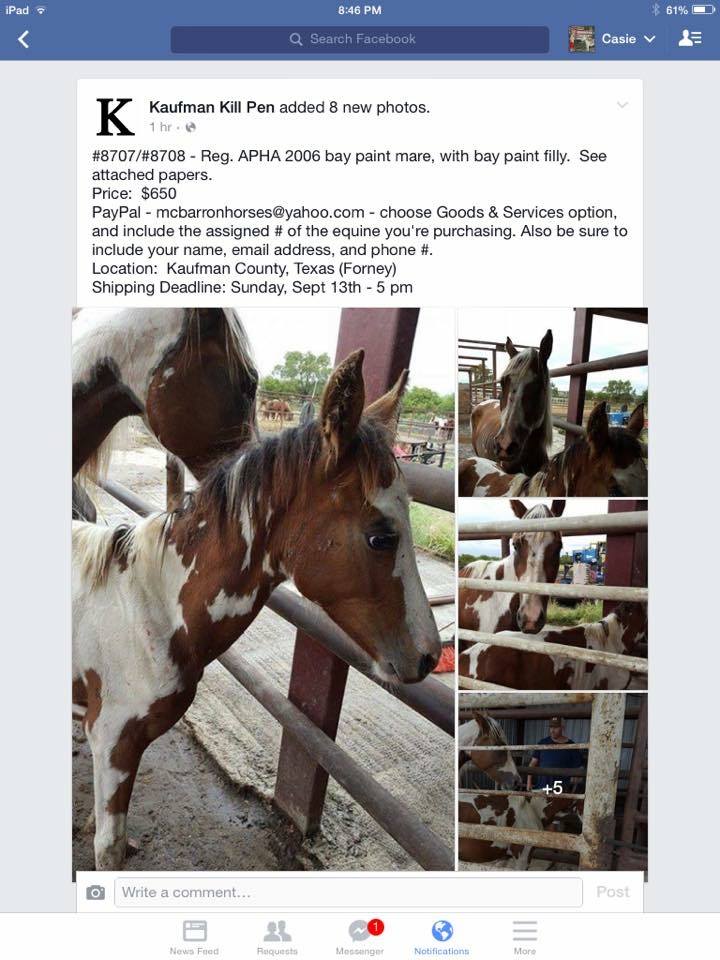Open News Feed tab
Screen dimensions: 720x960
[x=194, y=937]
